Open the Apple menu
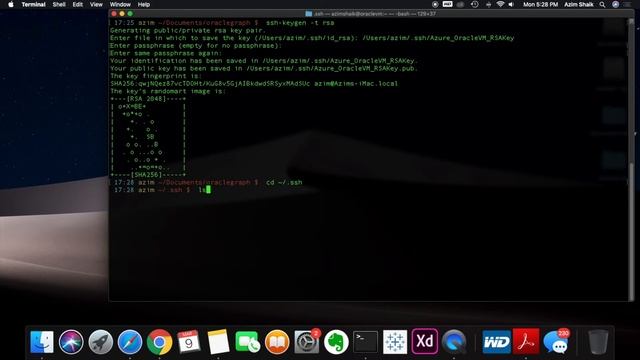The height and width of the screenshot is (360, 640). coord(11,4)
